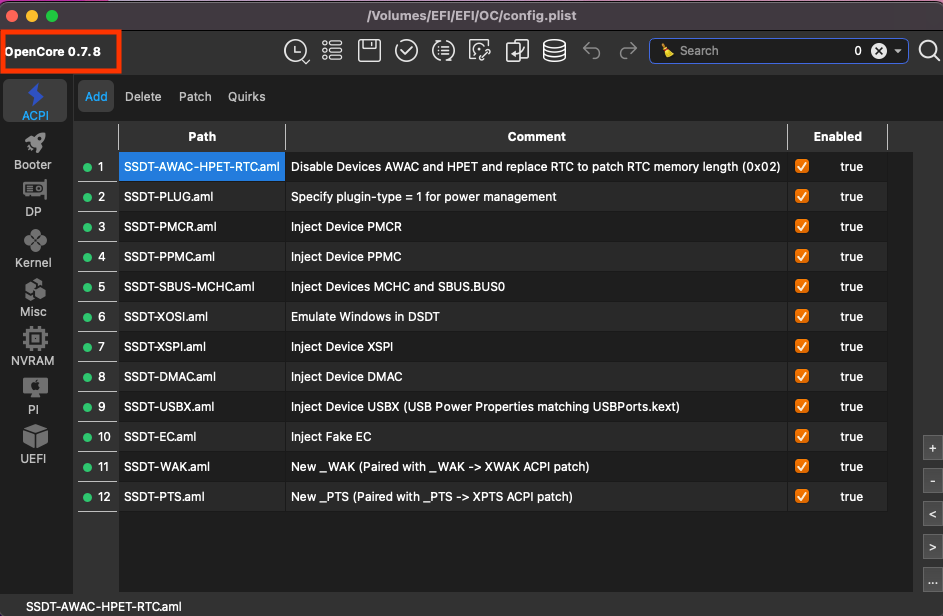Screen dimensions: 943x616
Task: Click the circled list toolbar icon
Action: (443, 51)
